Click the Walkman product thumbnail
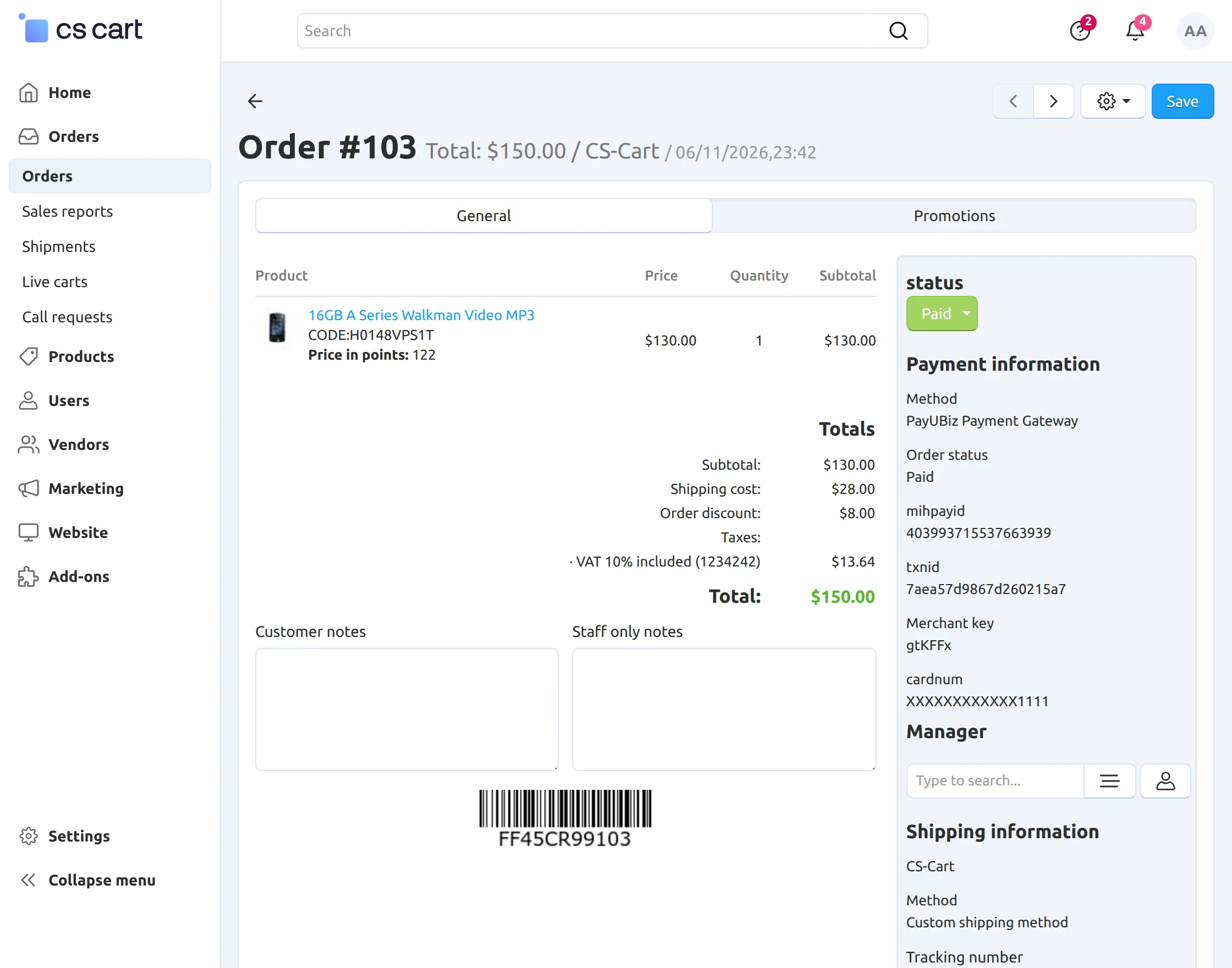1232x968 pixels. [277, 328]
